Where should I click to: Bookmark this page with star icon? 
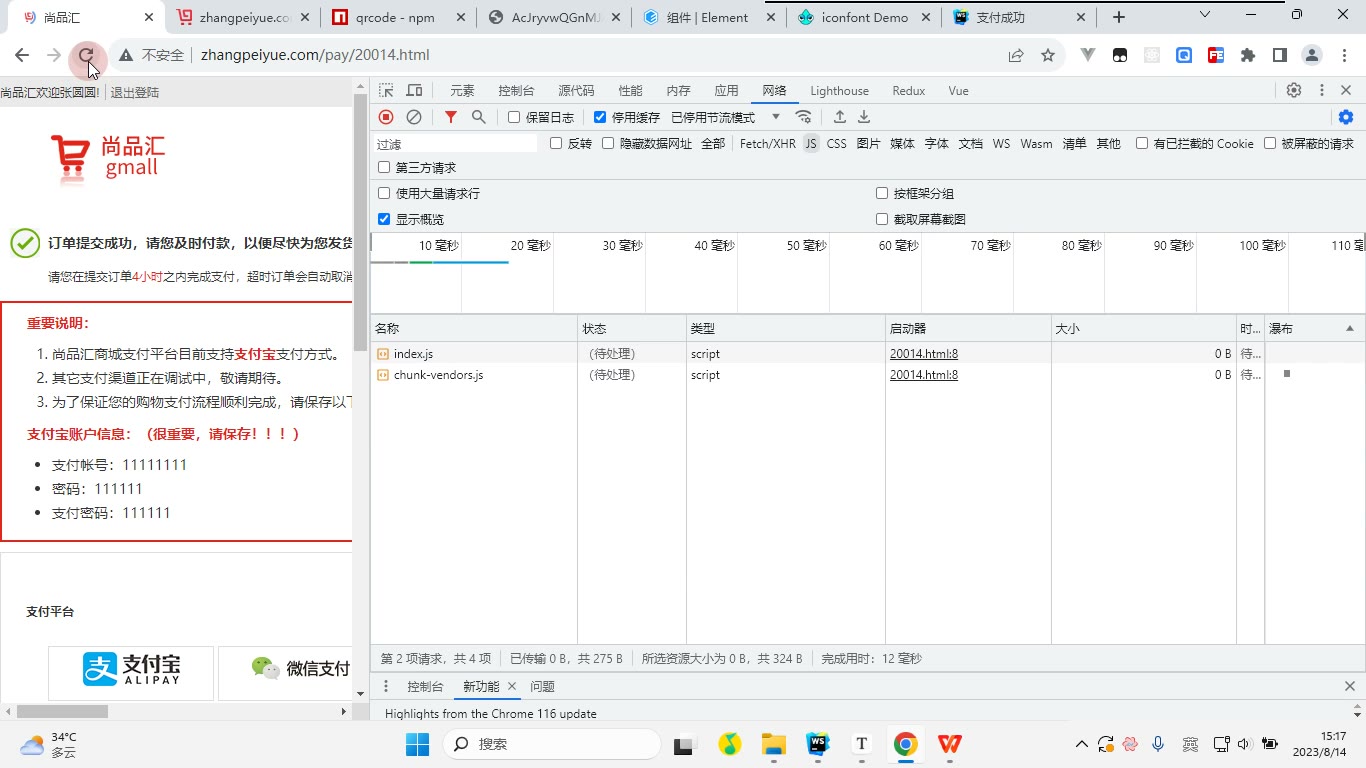click(x=1048, y=55)
